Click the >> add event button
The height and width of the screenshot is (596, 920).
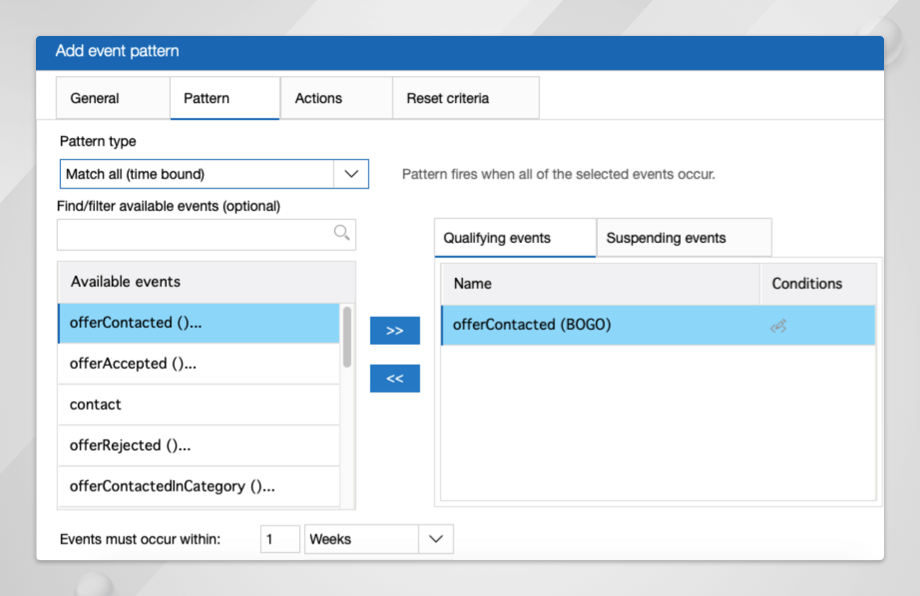(394, 330)
